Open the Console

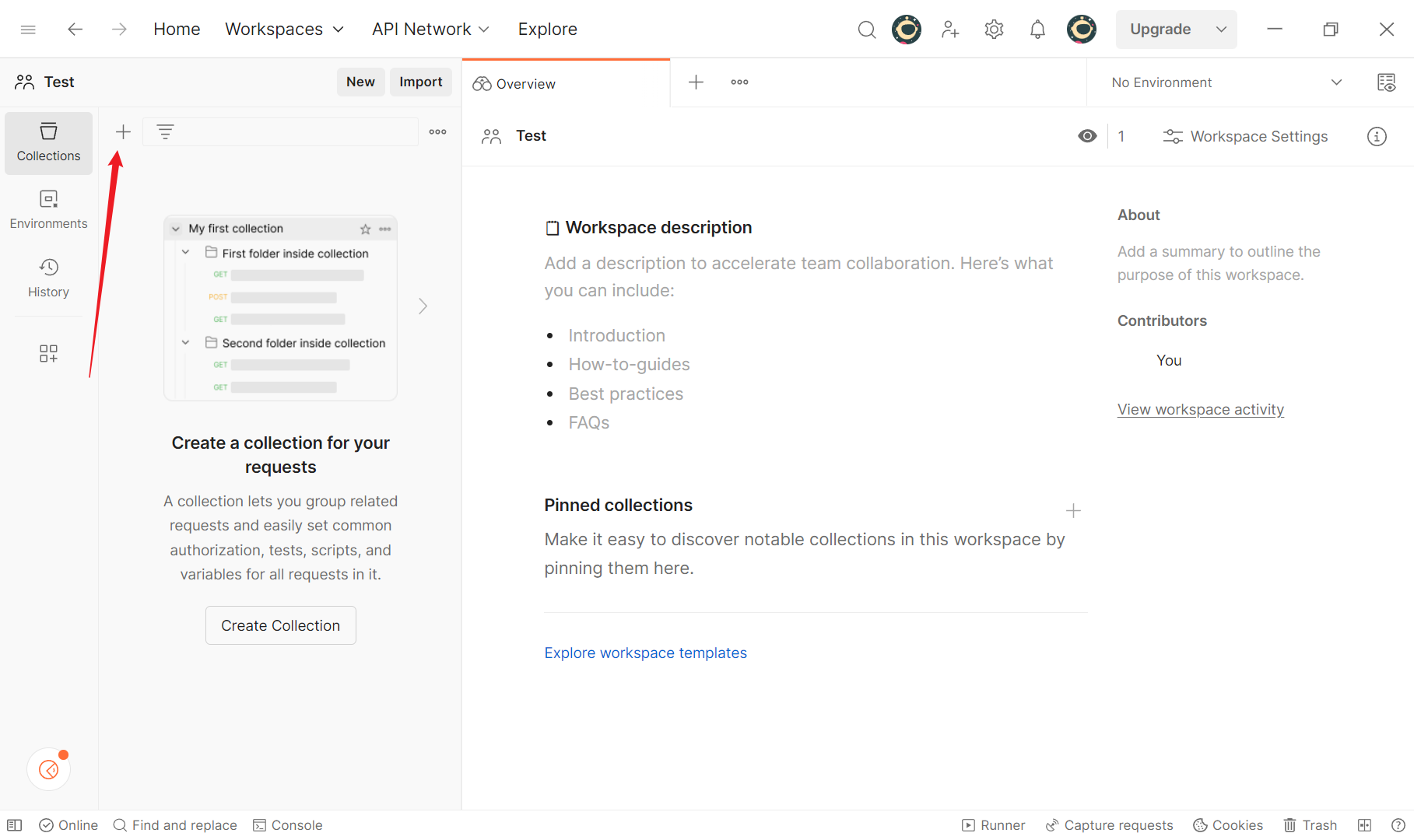(287, 825)
